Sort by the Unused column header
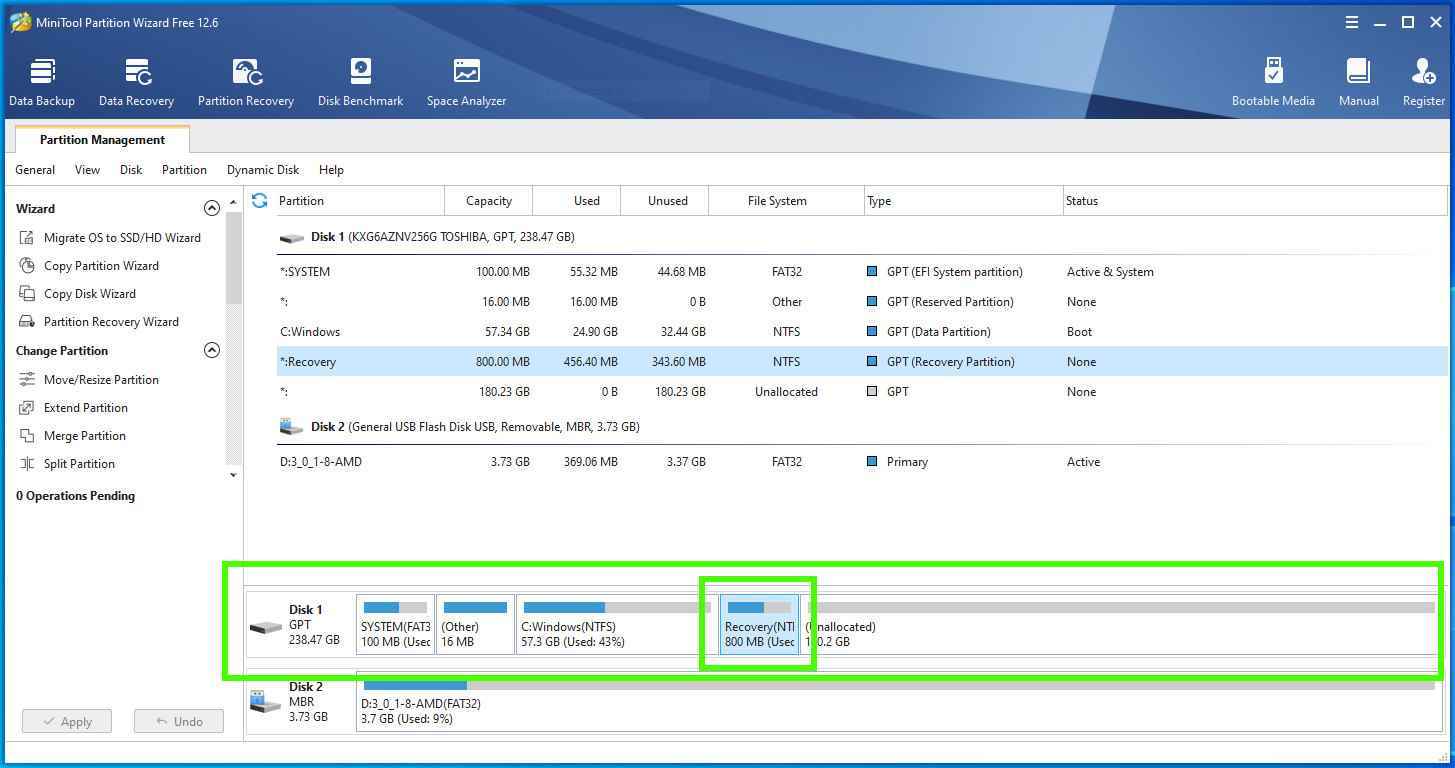This screenshot has height=768, width=1455. 667,200
